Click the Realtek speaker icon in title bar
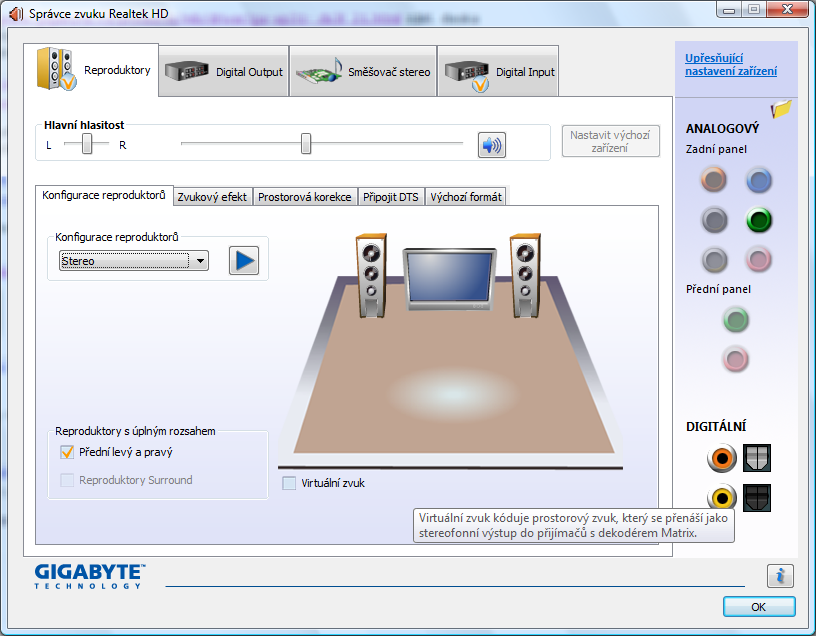Image resolution: width=816 pixels, height=636 pixels. (x=16, y=14)
